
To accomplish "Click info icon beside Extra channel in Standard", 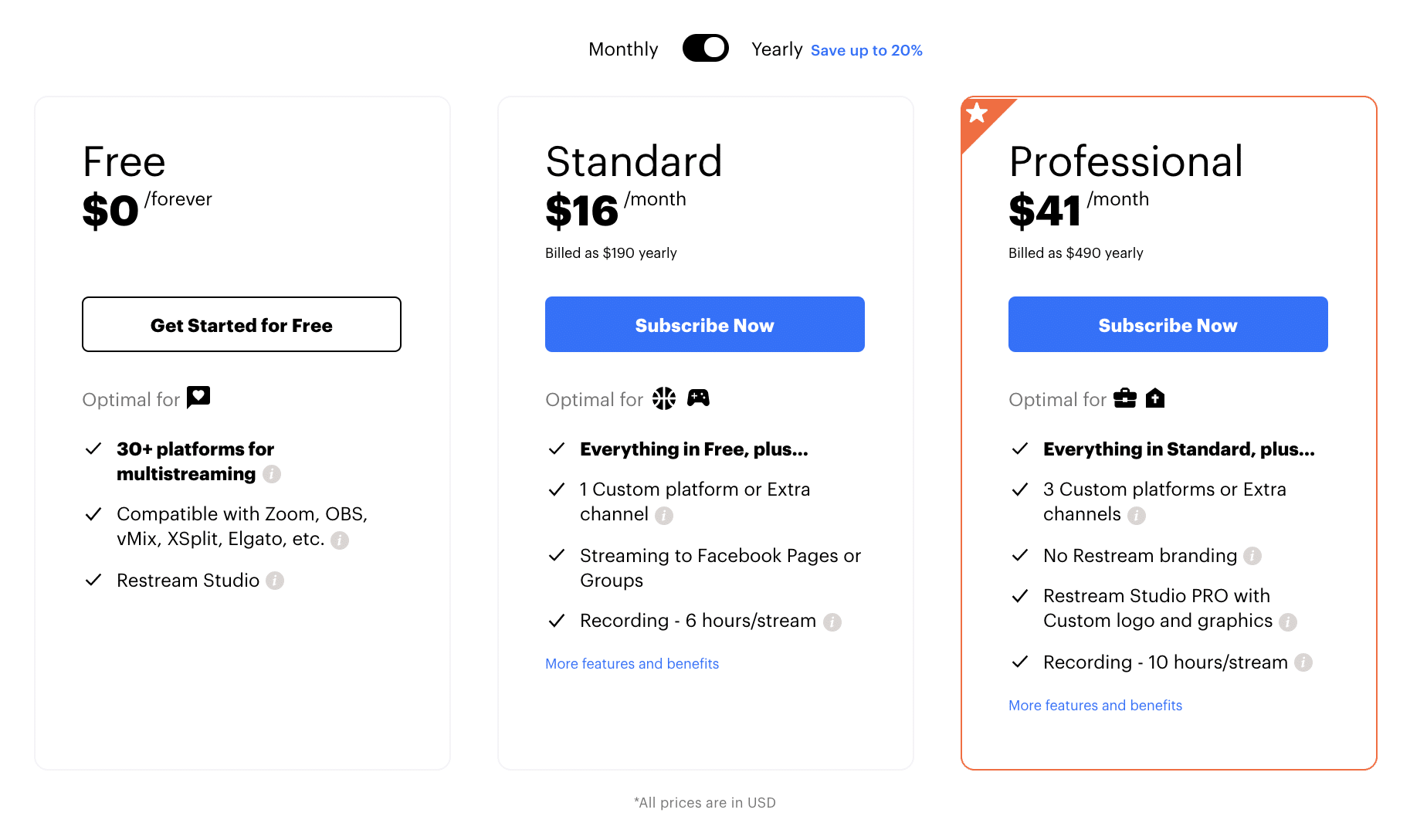I will tap(664, 516).
